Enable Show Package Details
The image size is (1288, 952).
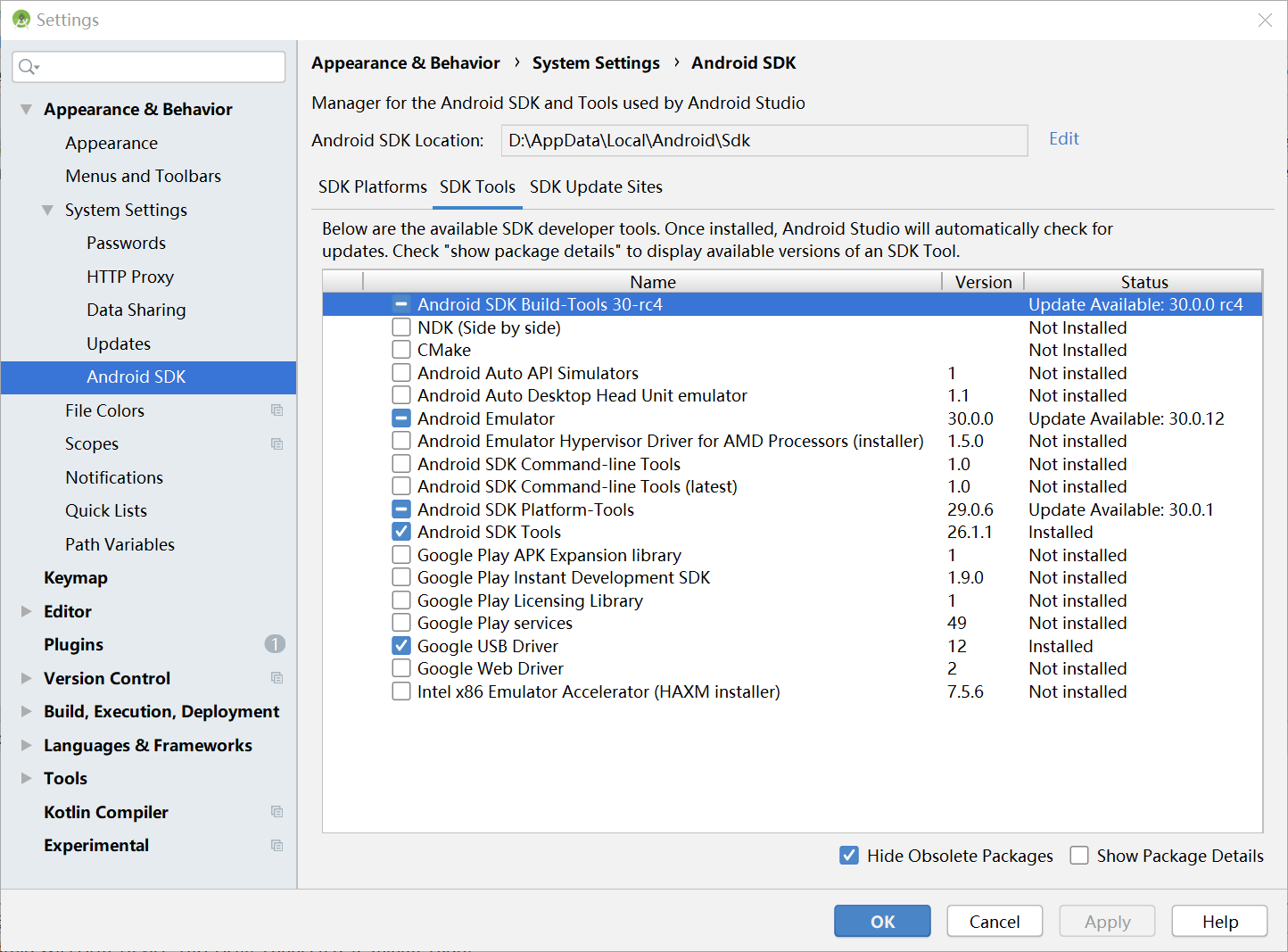(1079, 855)
